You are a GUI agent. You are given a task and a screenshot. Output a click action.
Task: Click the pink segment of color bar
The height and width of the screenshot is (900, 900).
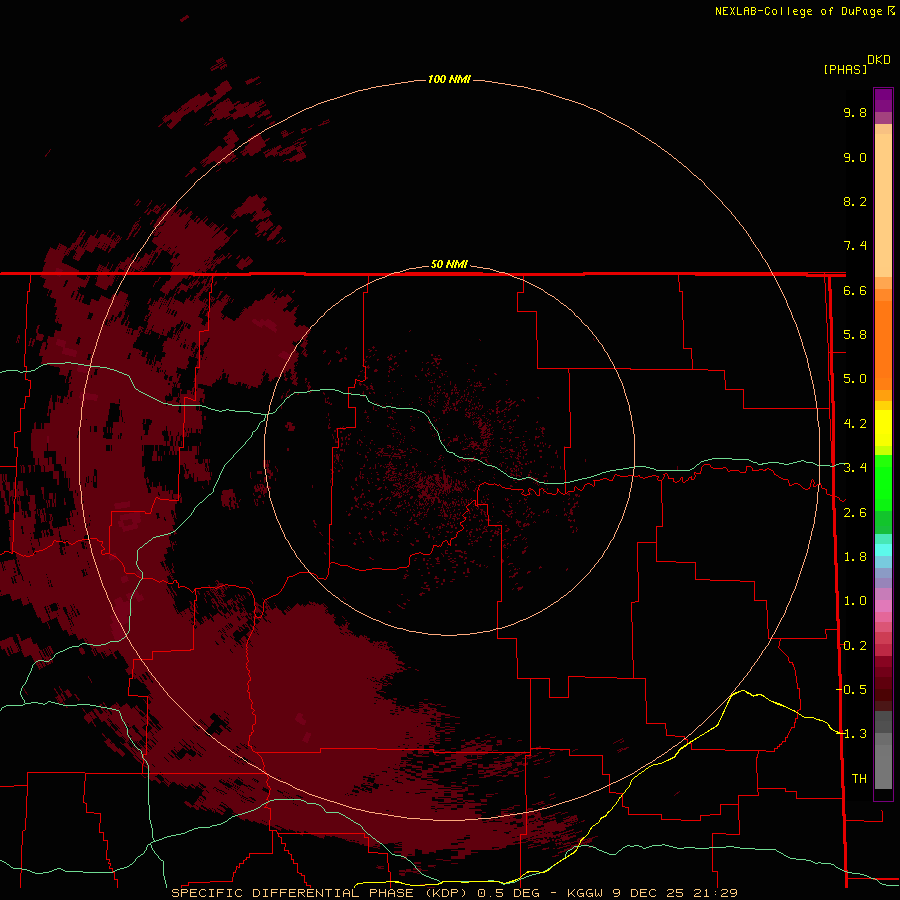(x=883, y=606)
